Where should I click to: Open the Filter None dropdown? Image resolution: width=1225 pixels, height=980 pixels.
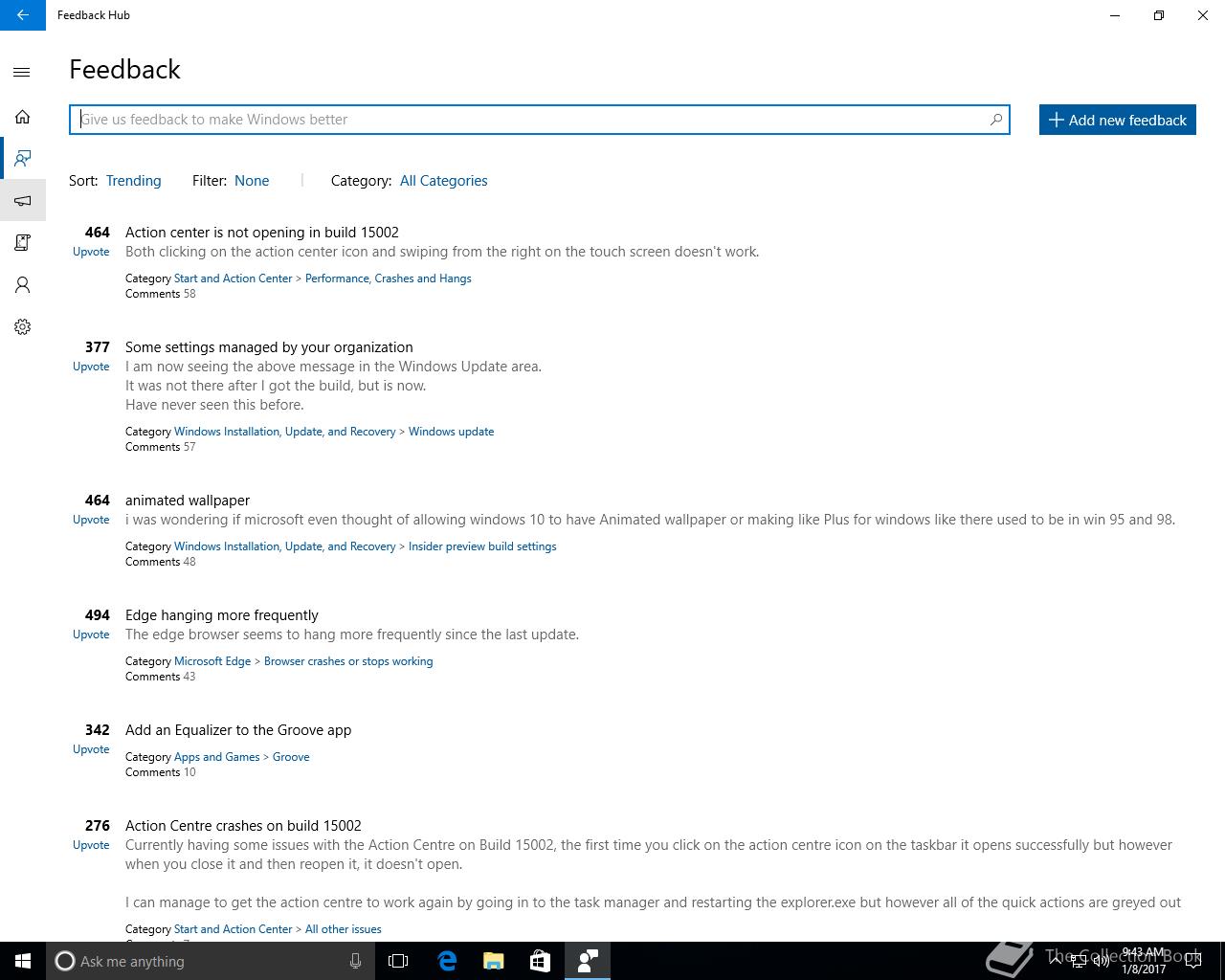coord(252,181)
